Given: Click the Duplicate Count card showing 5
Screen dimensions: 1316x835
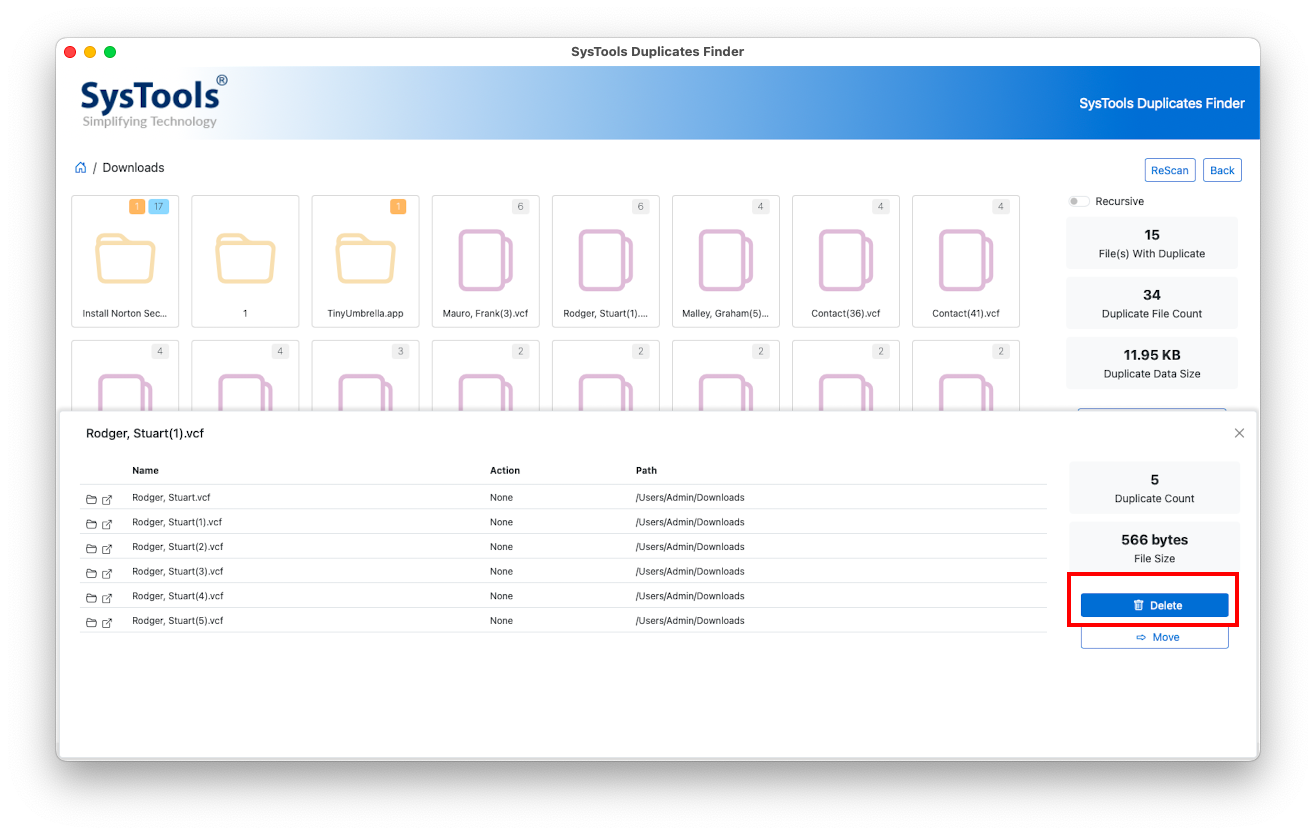Looking at the screenshot, I should 1154,487.
